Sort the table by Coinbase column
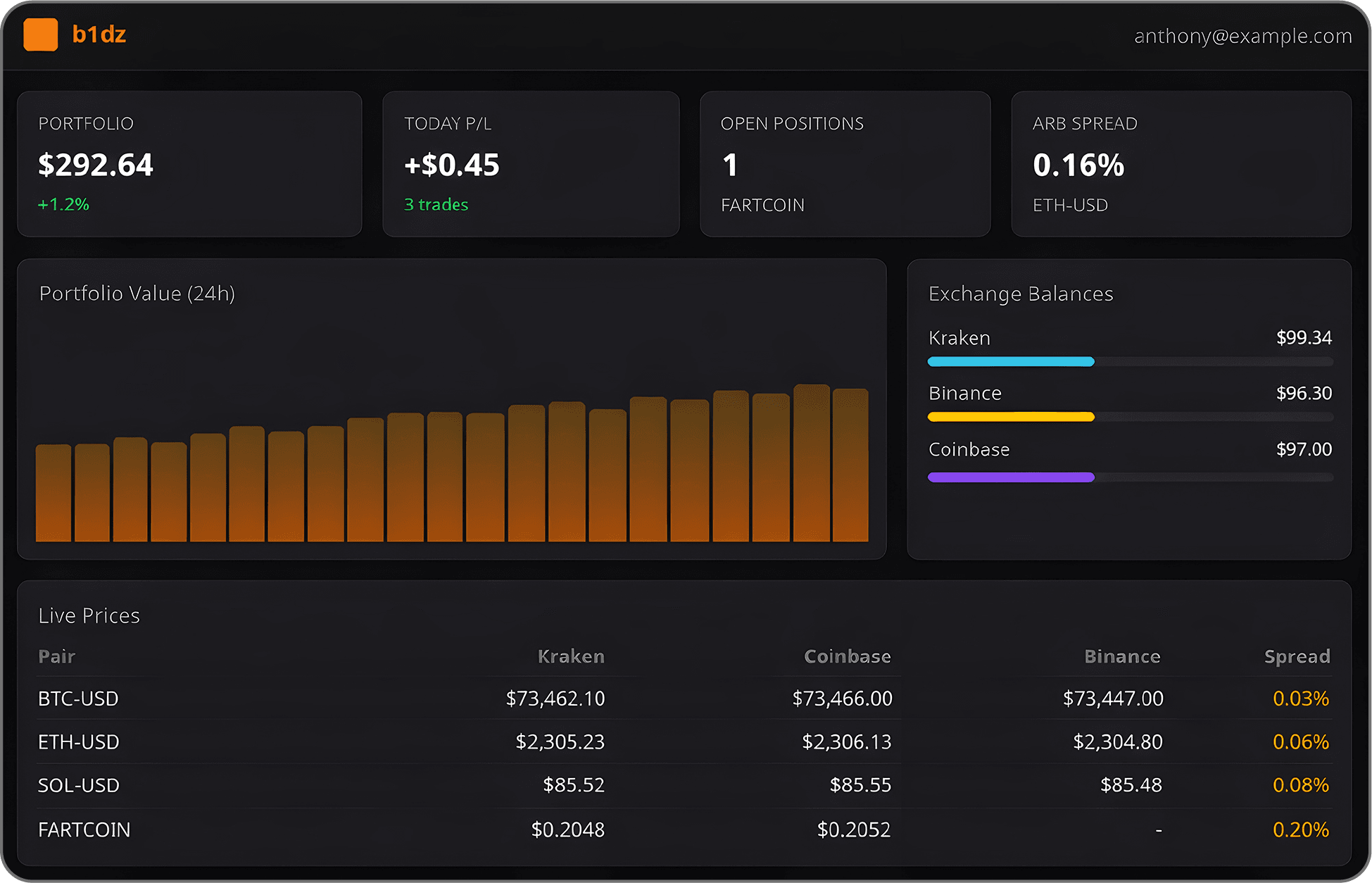This screenshot has width=1372, height=883. click(847, 656)
